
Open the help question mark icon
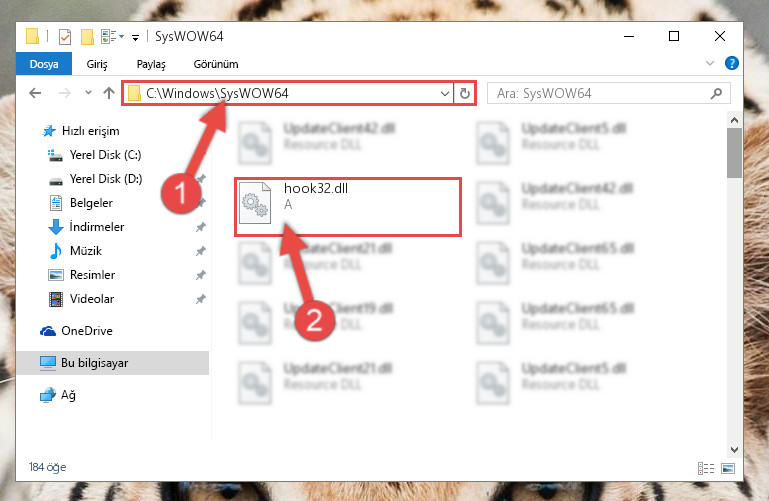click(731, 63)
